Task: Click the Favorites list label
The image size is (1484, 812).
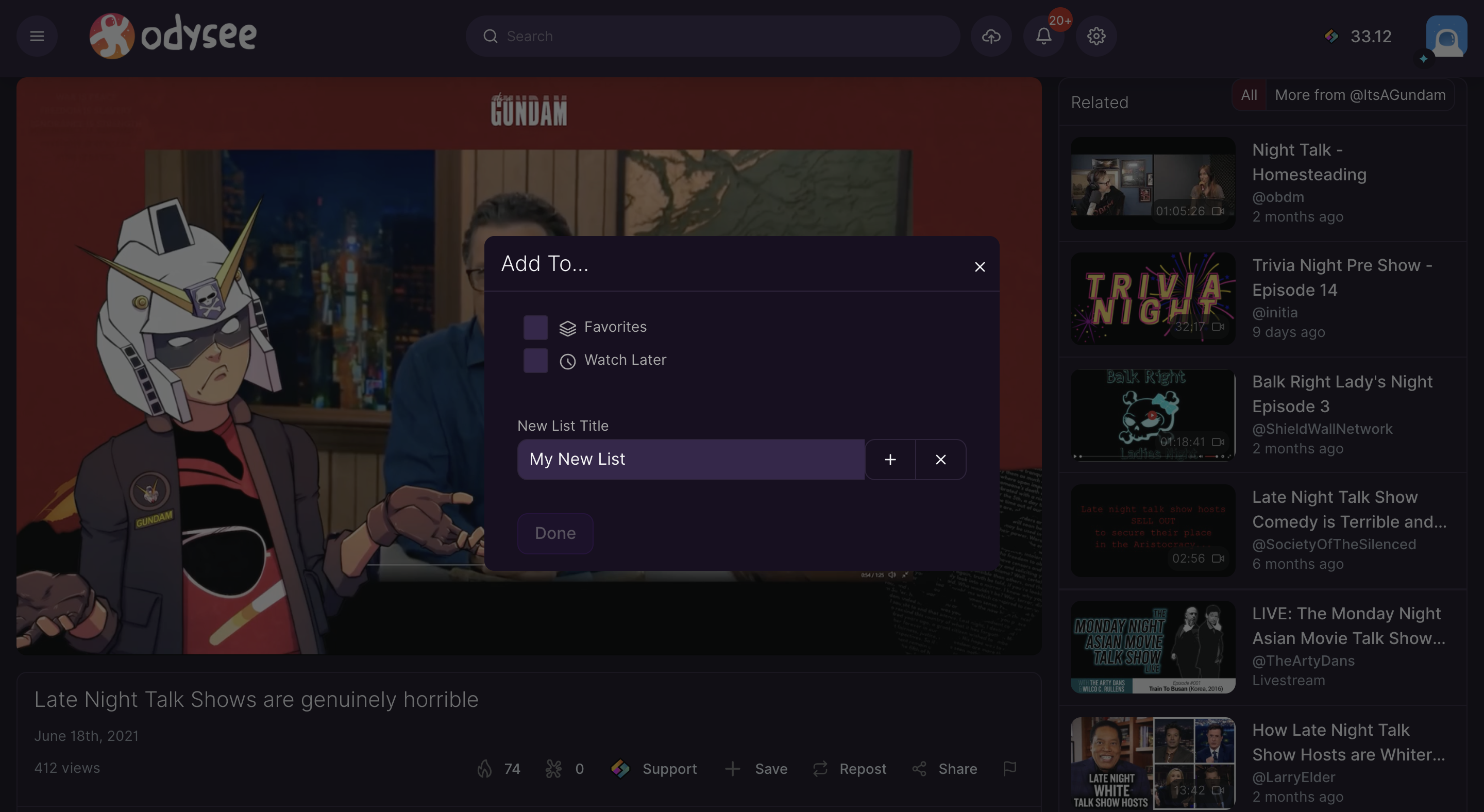Action: pos(615,327)
